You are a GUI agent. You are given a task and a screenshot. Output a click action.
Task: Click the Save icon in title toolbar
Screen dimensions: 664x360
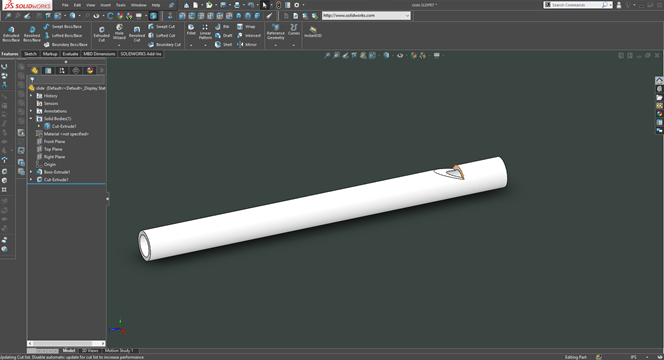tap(223, 5)
